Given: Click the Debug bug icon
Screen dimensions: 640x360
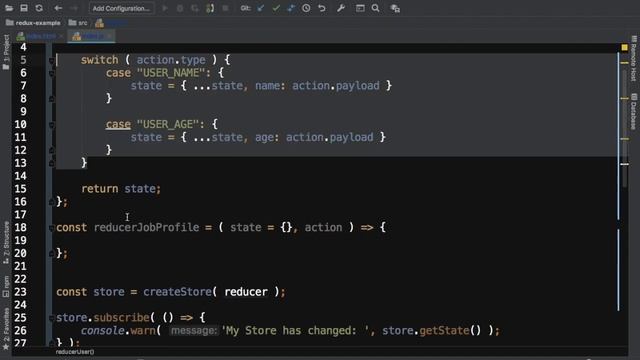Looking at the screenshot, I should 180,8.
